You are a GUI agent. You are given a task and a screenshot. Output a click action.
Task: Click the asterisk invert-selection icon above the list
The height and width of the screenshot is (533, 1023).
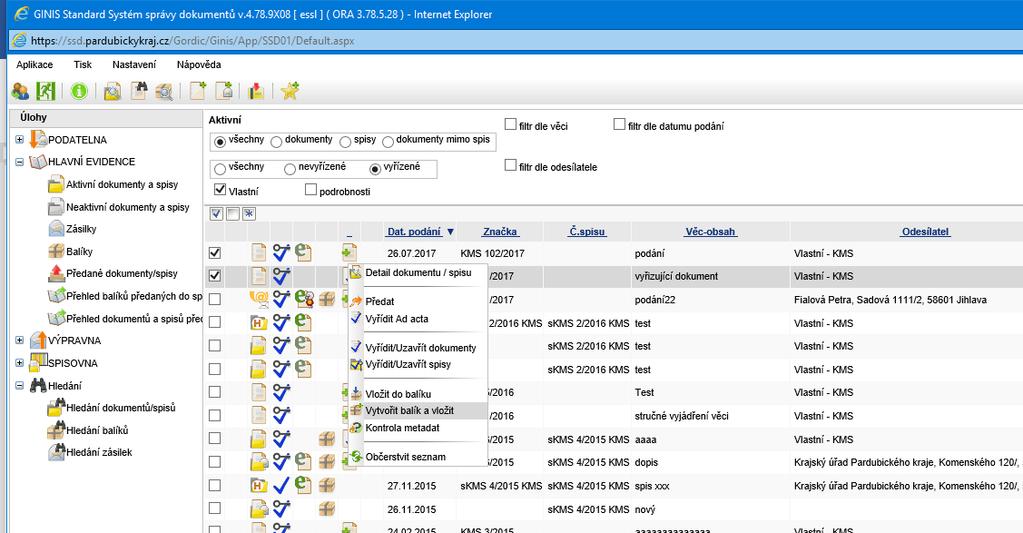249,213
